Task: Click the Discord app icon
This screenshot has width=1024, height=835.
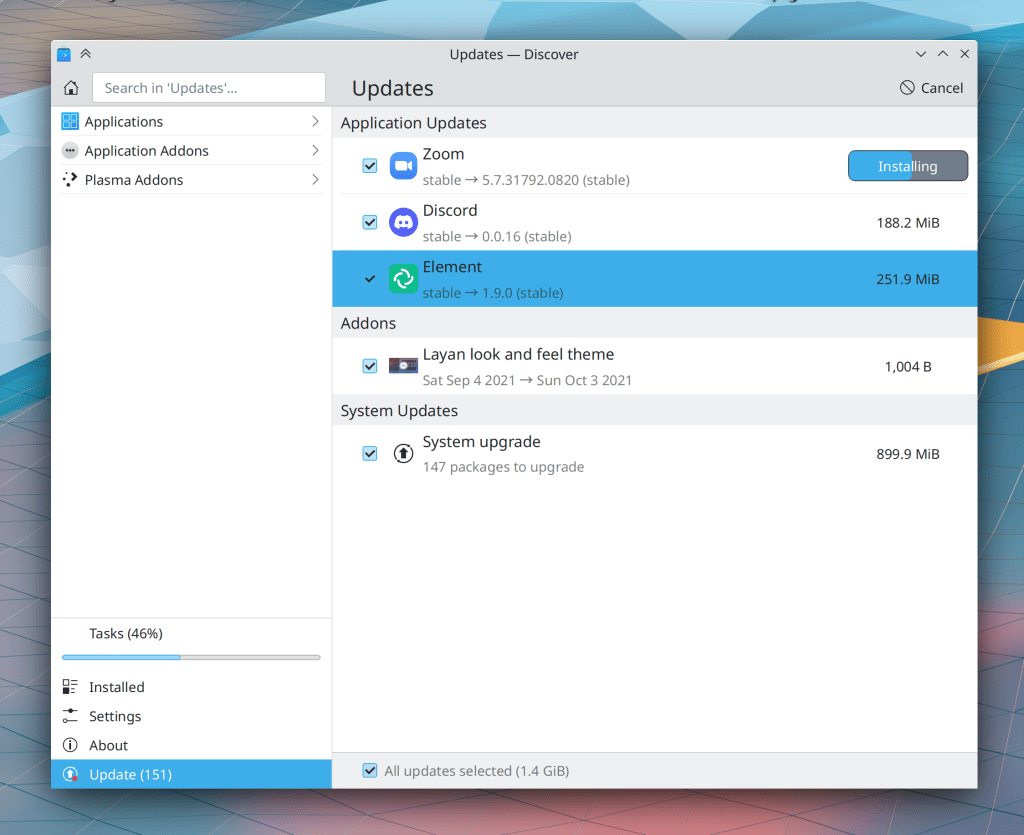Action: pyautogui.click(x=403, y=222)
